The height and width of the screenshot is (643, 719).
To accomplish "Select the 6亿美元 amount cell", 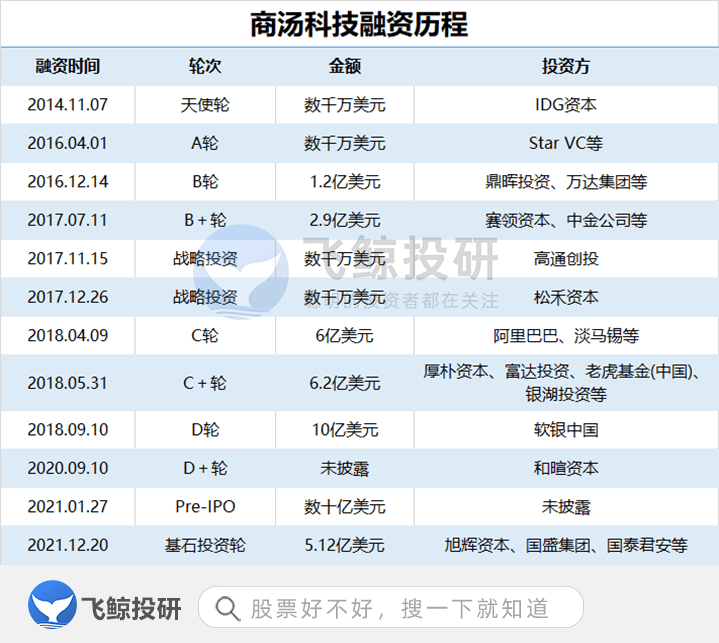I will (x=344, y=336).
